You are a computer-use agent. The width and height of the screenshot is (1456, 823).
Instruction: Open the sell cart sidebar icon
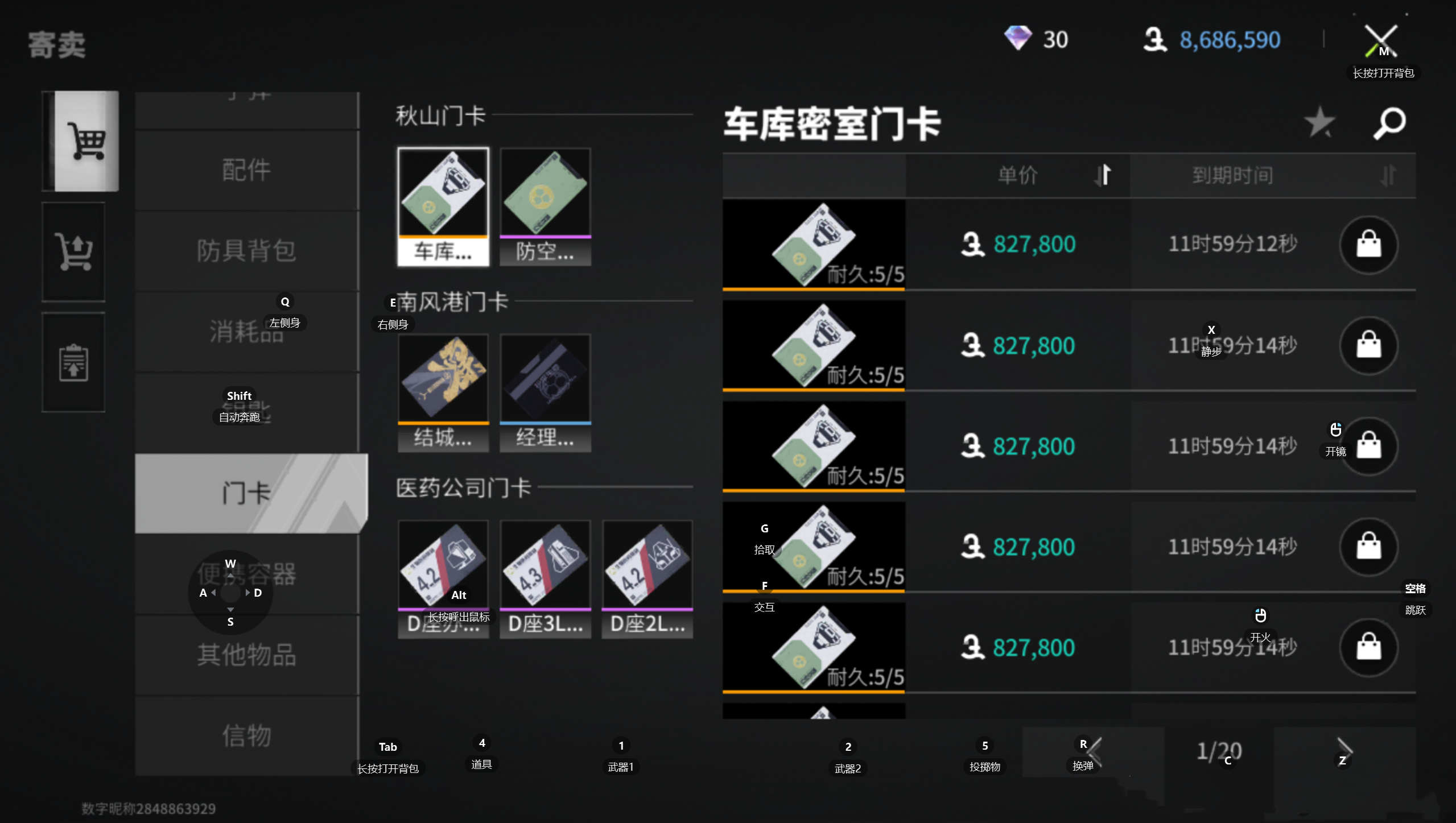click(x=73, y=251)
